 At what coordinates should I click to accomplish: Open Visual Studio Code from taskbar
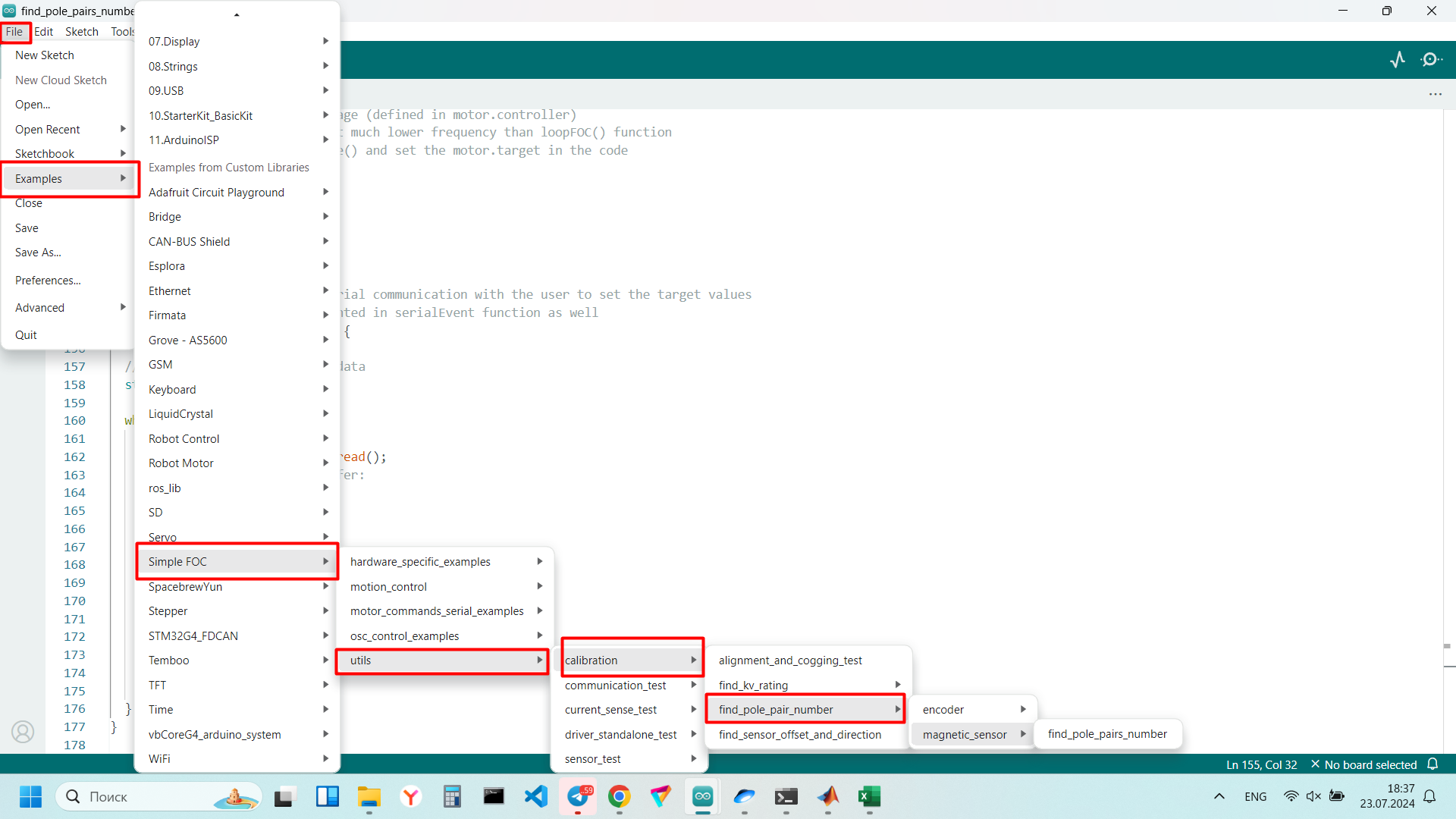[x=535, y=796]
